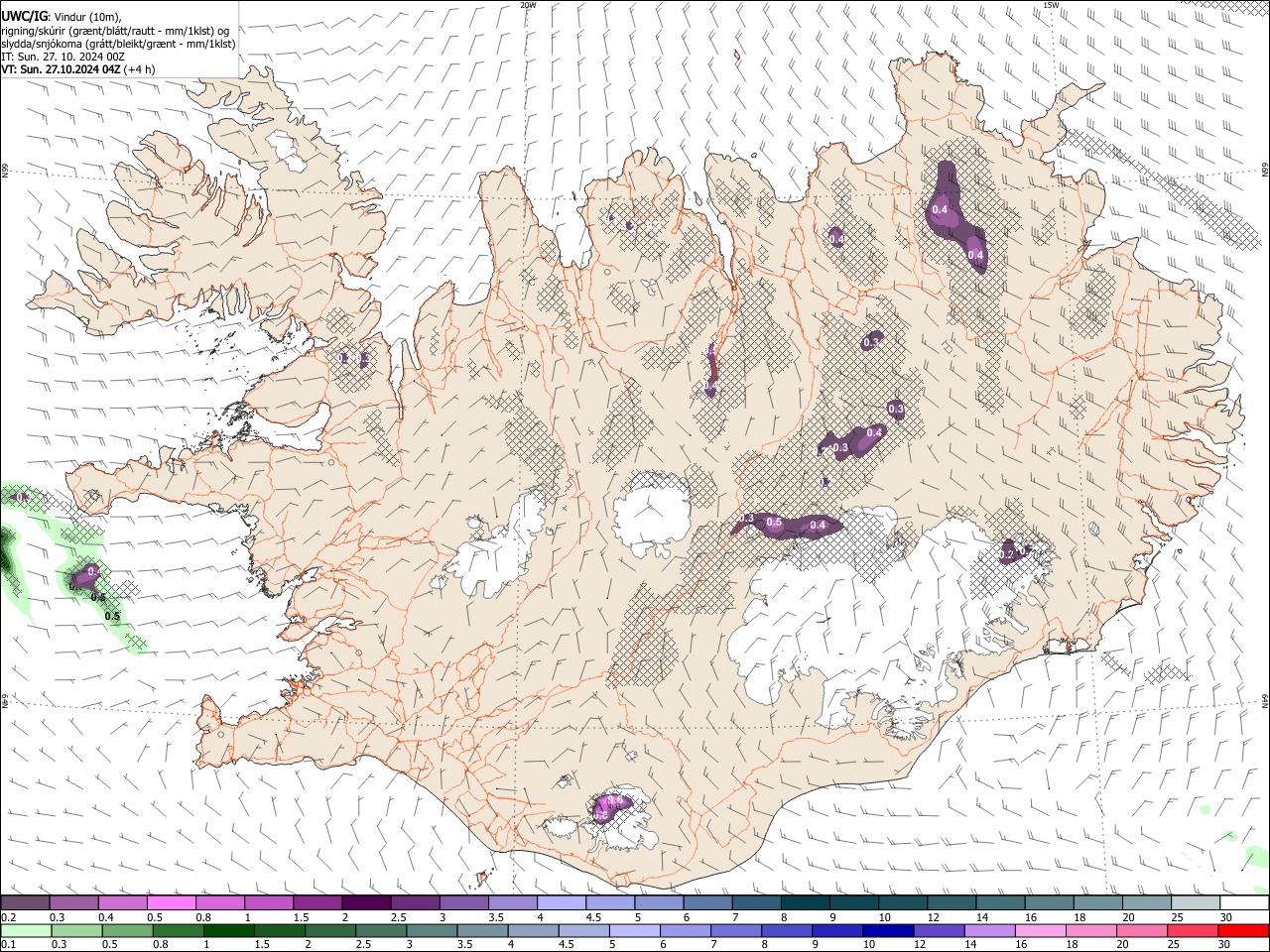The height and width of the screenshot is (952, 1270).
Task: Select the 2 mm dark purple snow swatch
Action: click(x=366, y=903)
